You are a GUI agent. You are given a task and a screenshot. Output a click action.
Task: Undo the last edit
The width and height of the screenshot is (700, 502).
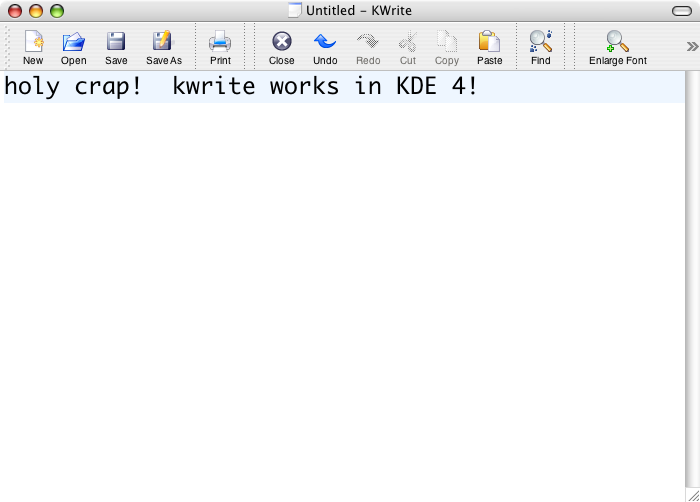tap(325, 47)
